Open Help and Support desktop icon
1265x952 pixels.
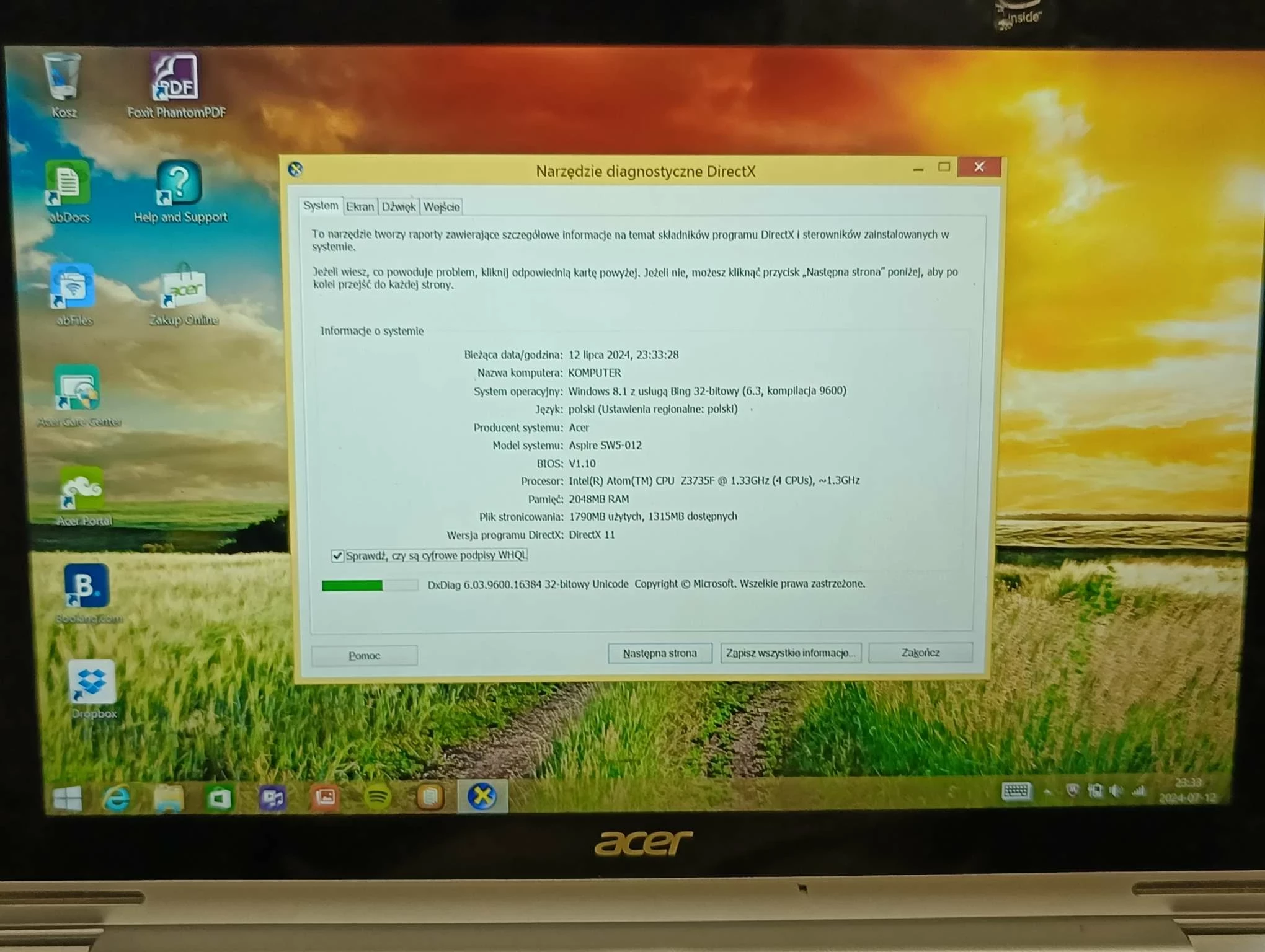[180, 192]
